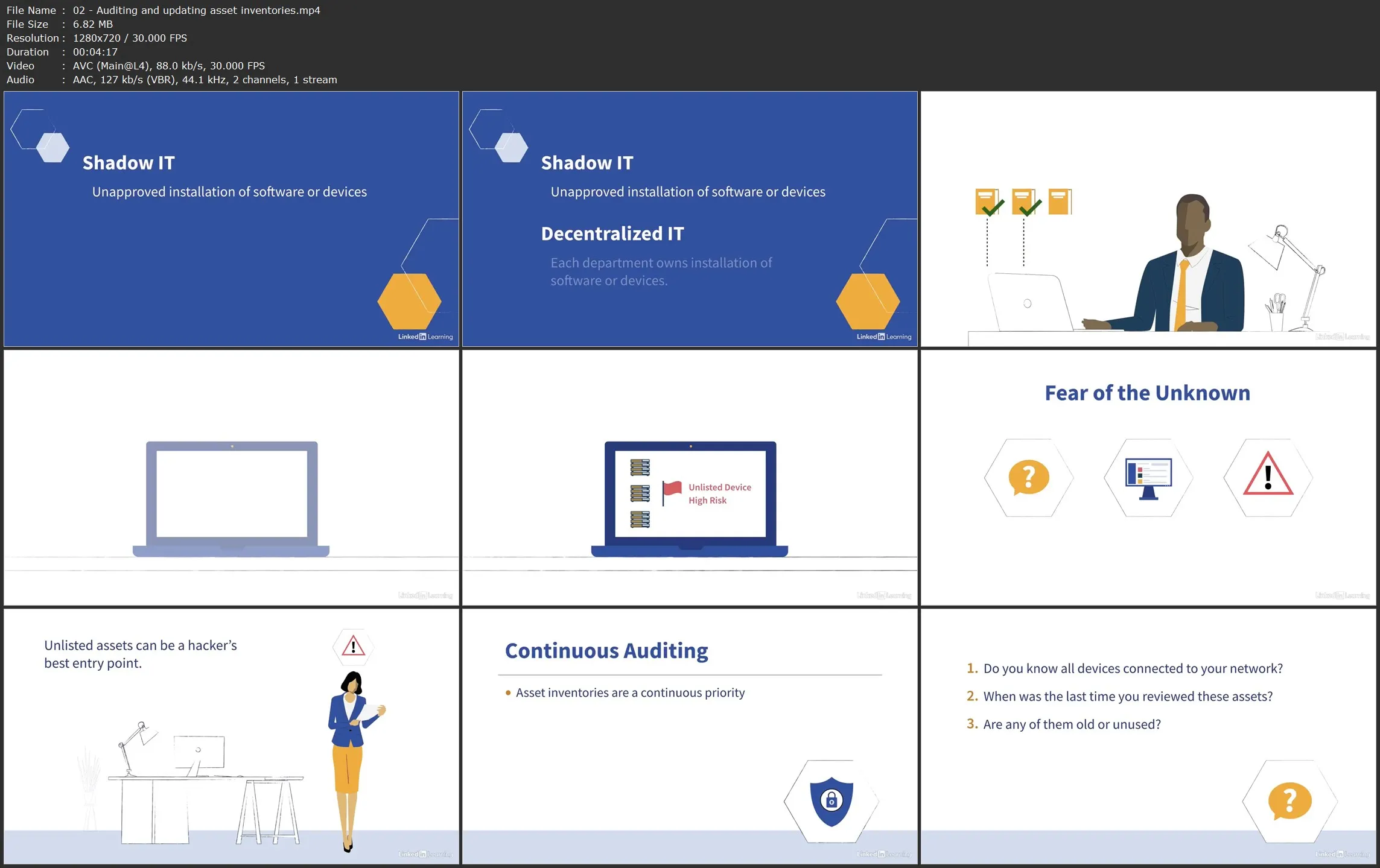Open the Decentralized IT slide thumbnail

(690, 219)
